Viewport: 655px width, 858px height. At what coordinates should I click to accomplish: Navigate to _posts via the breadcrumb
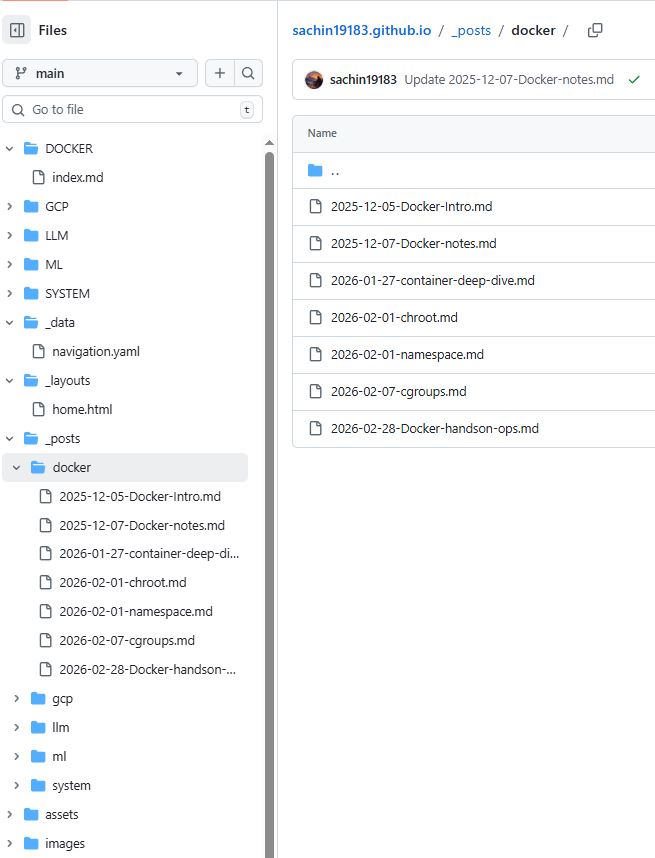471,30
